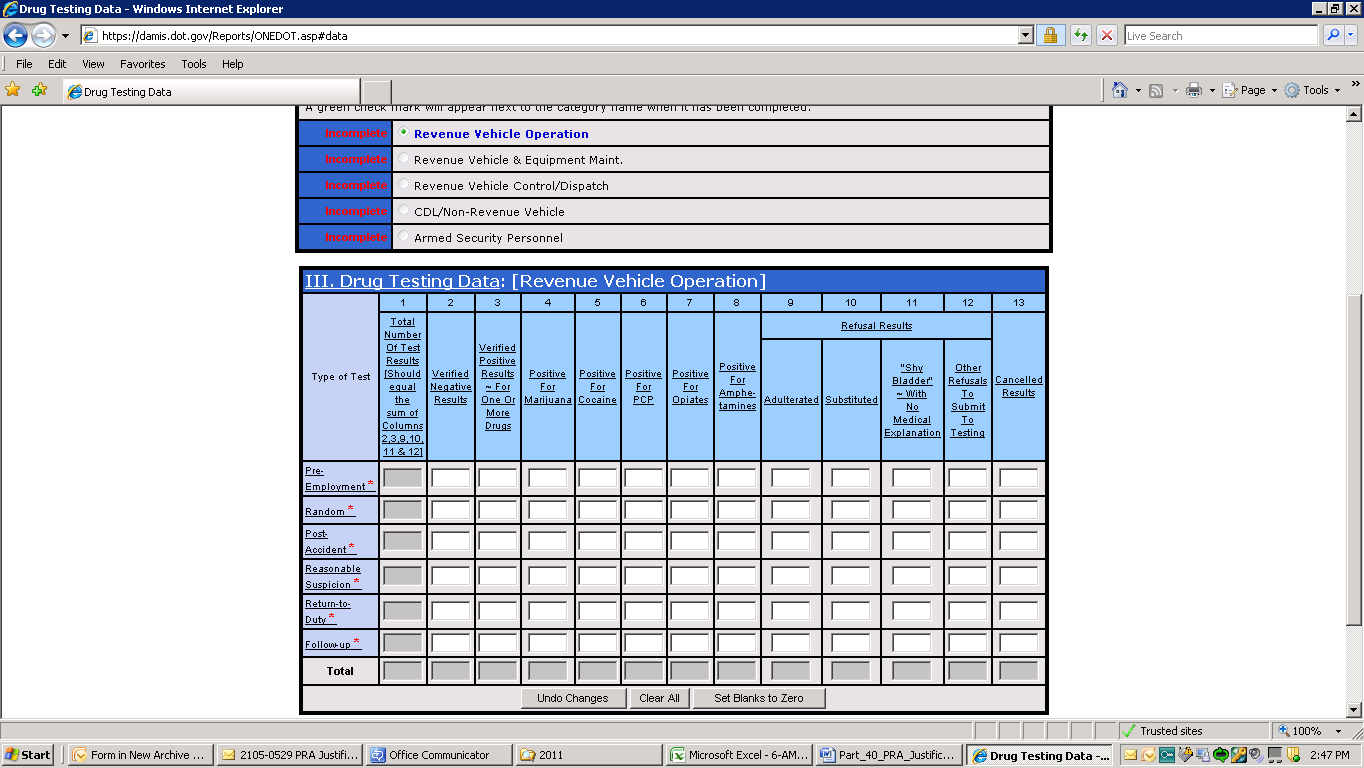The width and height of the screenshot is (1364, 768).
Task: Click the Undo Changes button
Action: click(573, 698)
